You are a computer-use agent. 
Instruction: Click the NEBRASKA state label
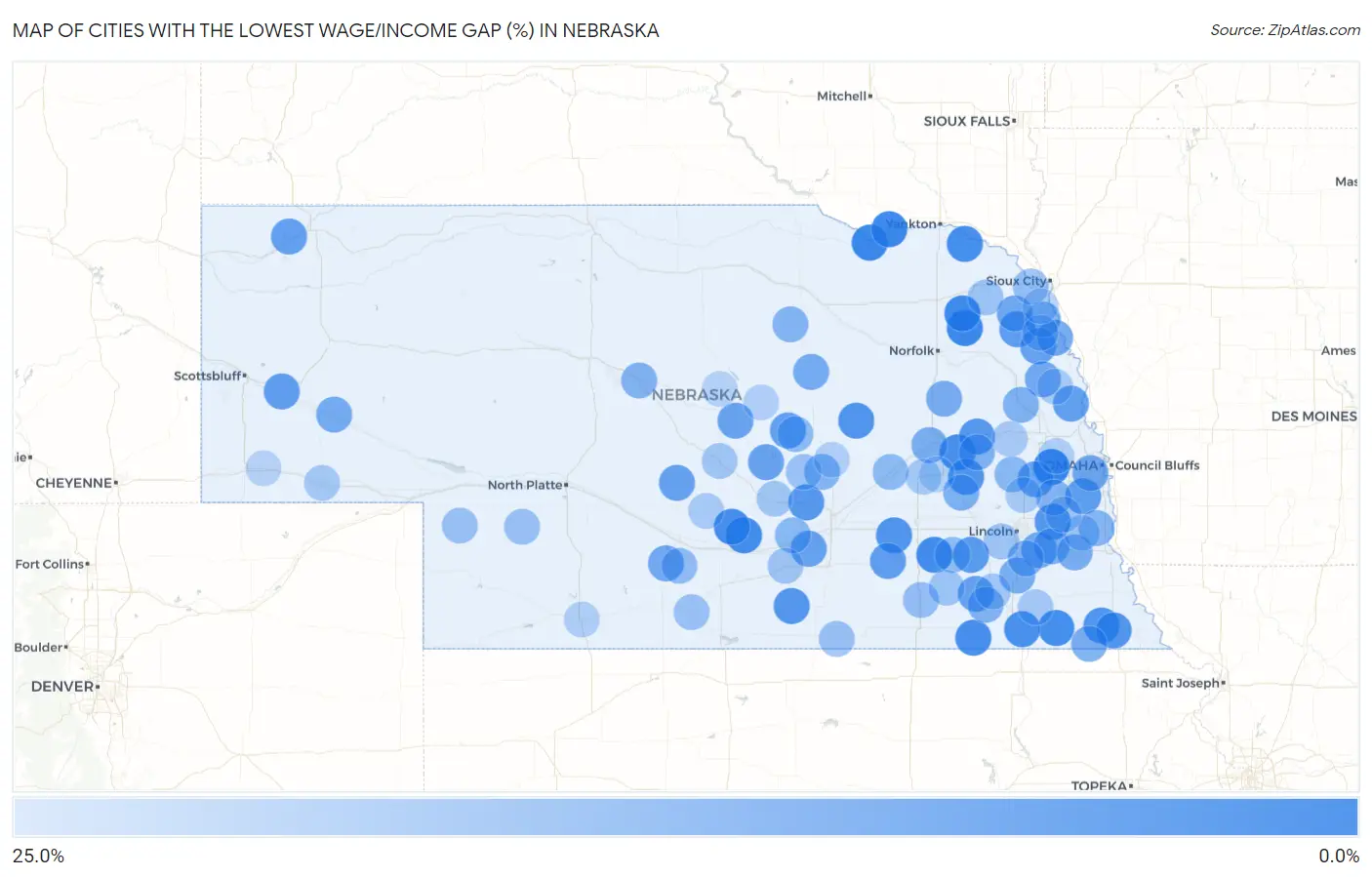(697, 395)
